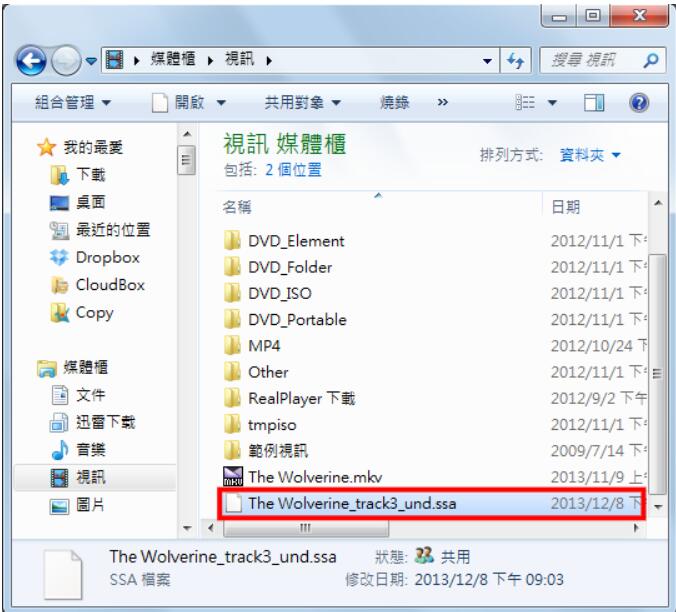Toggle the preview pane icon
Screen dimensions: 676x612
[x=594, y=103]
